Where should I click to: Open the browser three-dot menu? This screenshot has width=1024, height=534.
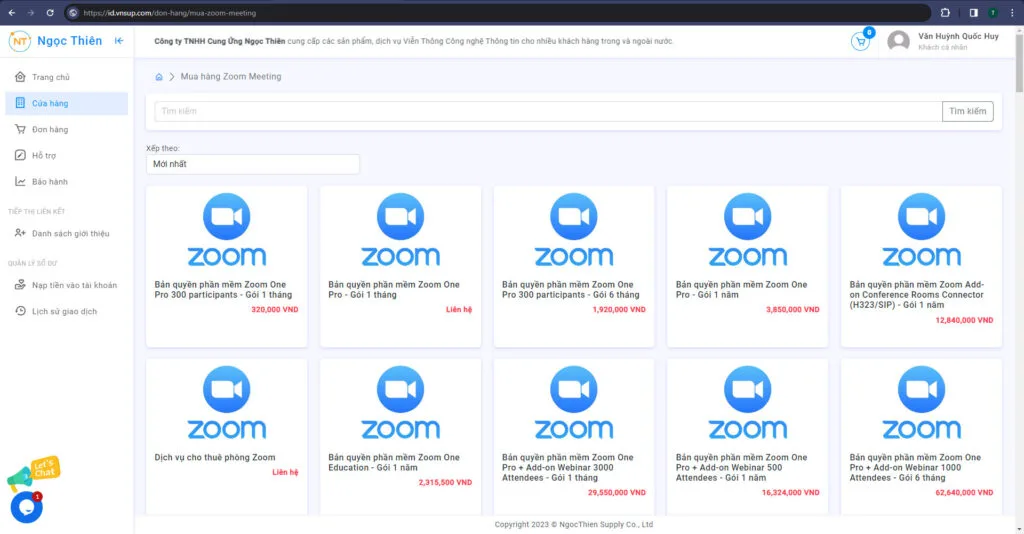(1012, 12)
